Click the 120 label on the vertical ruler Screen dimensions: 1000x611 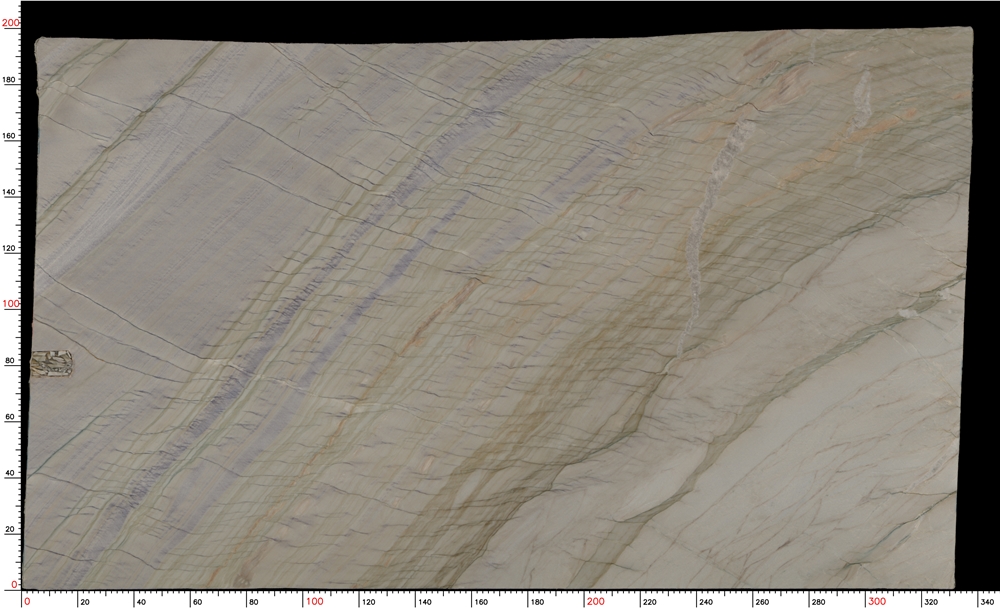(10, 248)
